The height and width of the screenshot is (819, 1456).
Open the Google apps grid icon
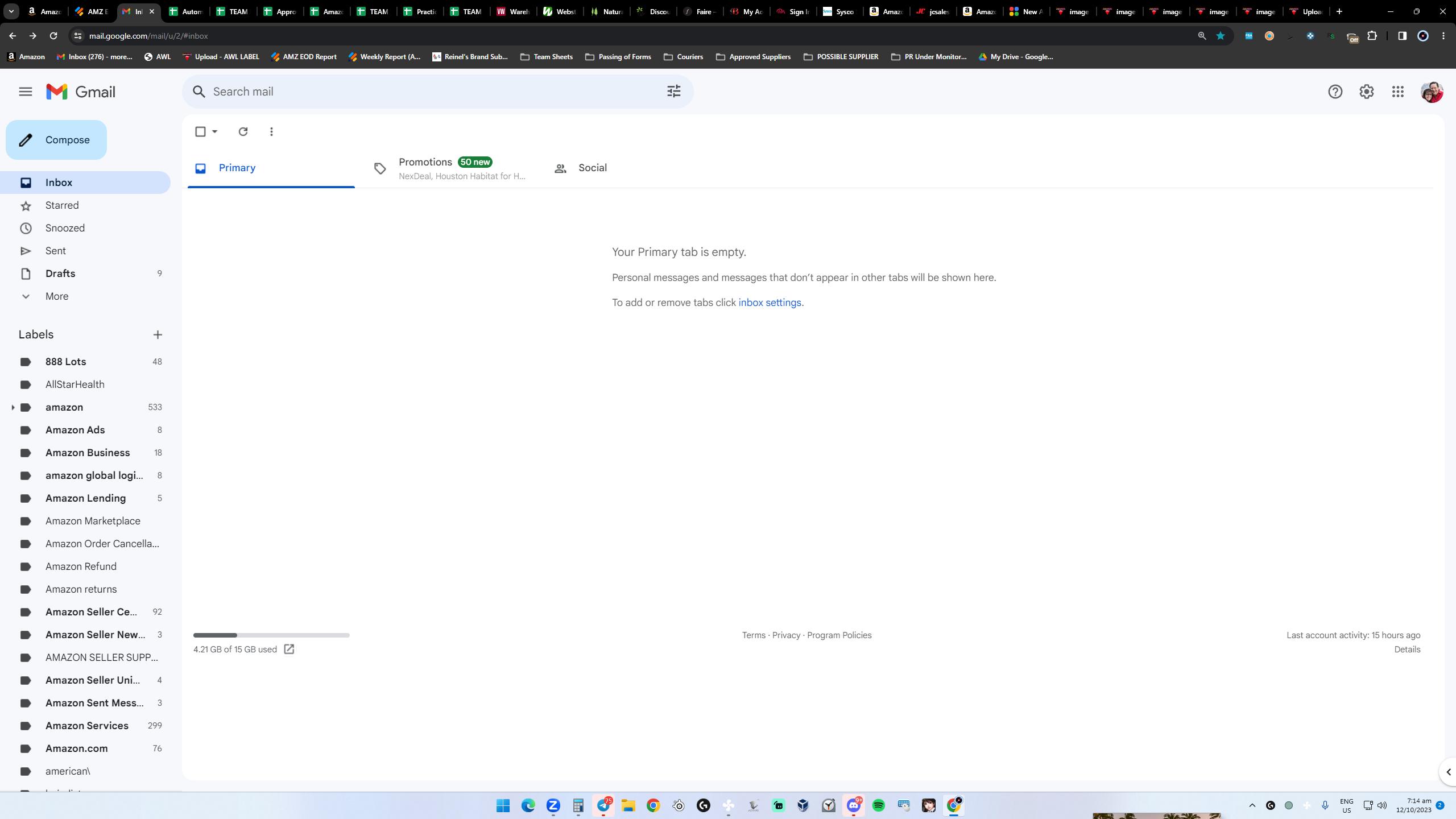tap(1397, 92)
